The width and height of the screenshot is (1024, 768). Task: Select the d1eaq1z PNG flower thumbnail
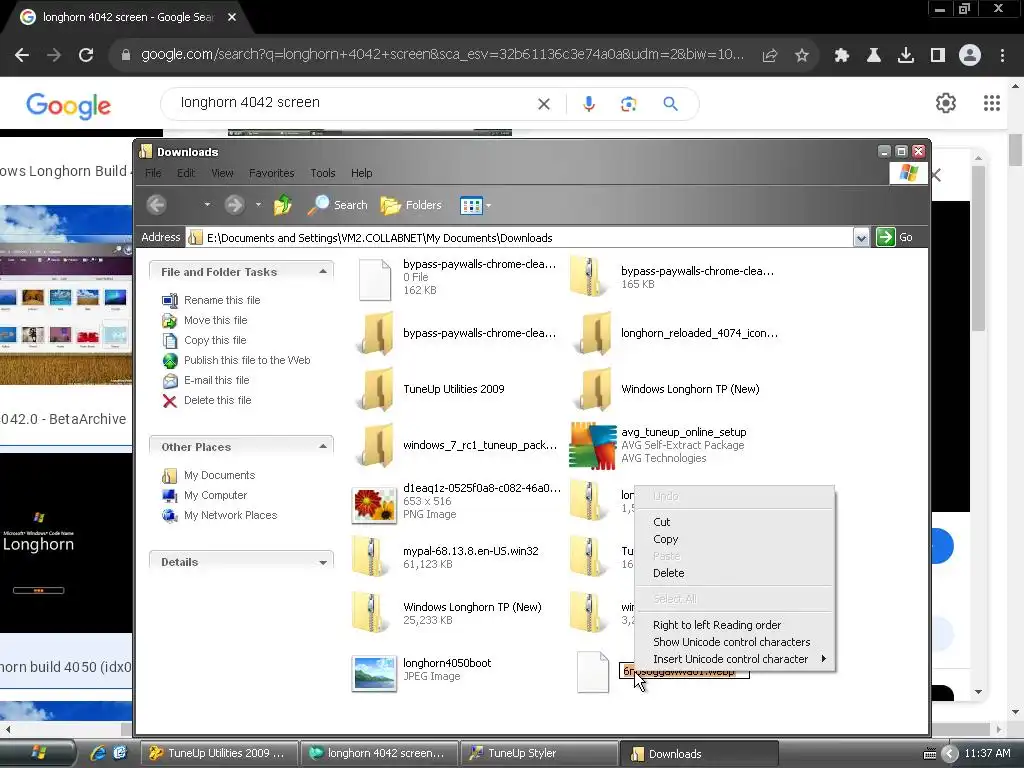374,505
